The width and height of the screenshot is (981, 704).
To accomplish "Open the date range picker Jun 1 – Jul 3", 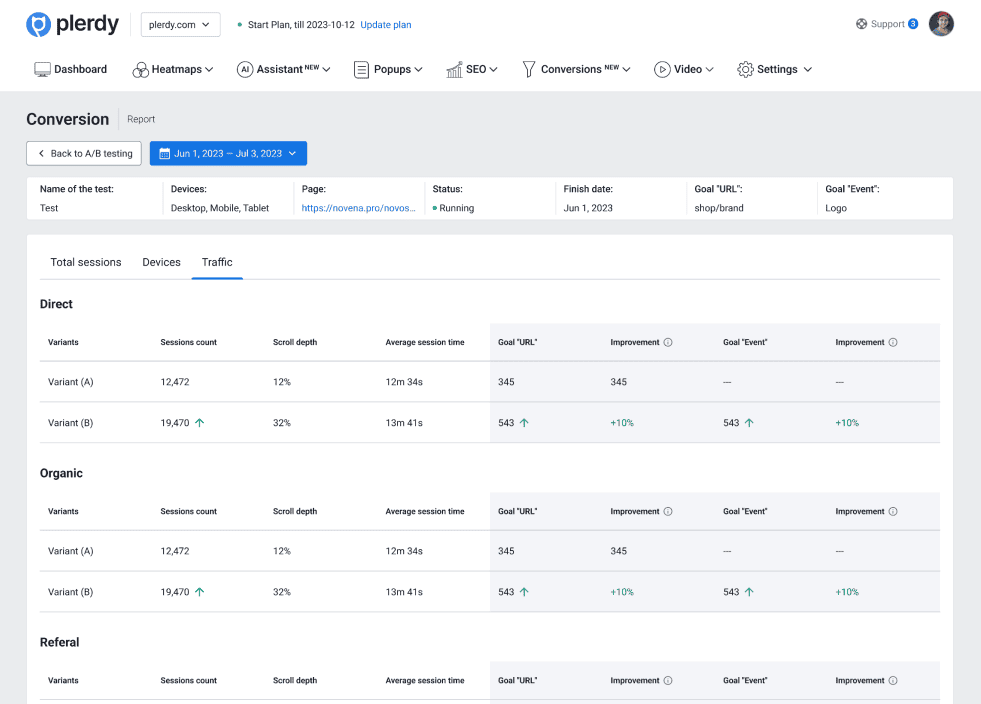I will tap(228, 154).
